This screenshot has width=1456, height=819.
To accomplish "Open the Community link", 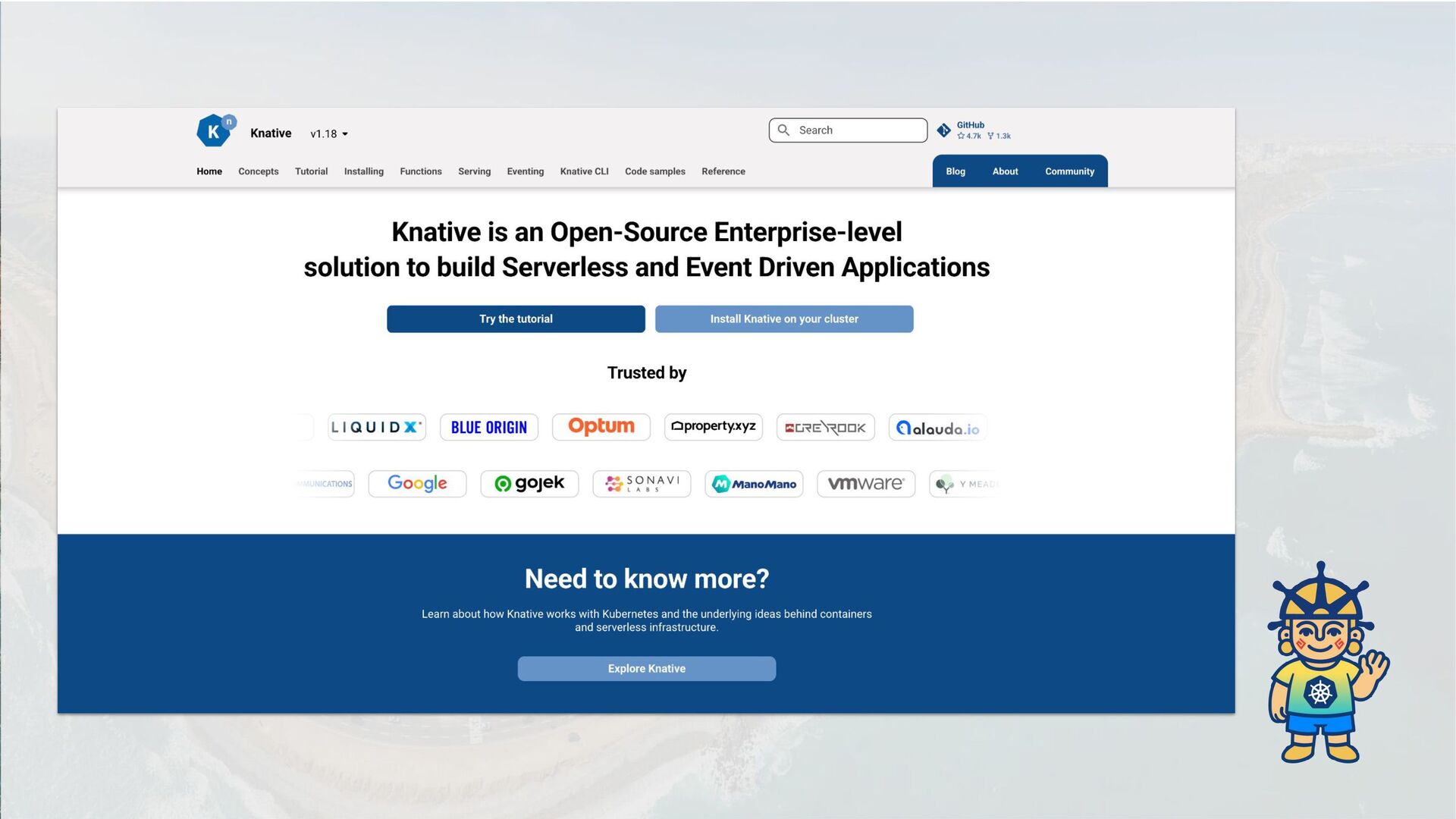I will point(1070,171).
